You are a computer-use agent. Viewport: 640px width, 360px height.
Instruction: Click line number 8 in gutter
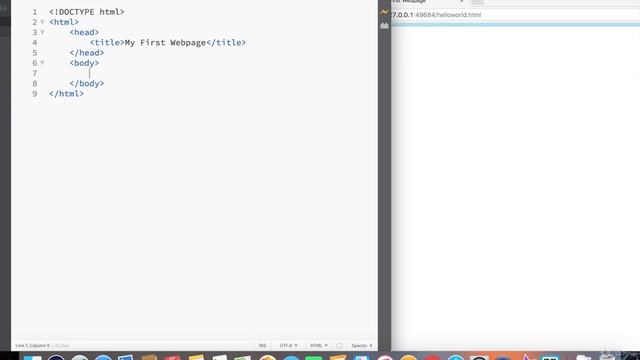point(35,83)
